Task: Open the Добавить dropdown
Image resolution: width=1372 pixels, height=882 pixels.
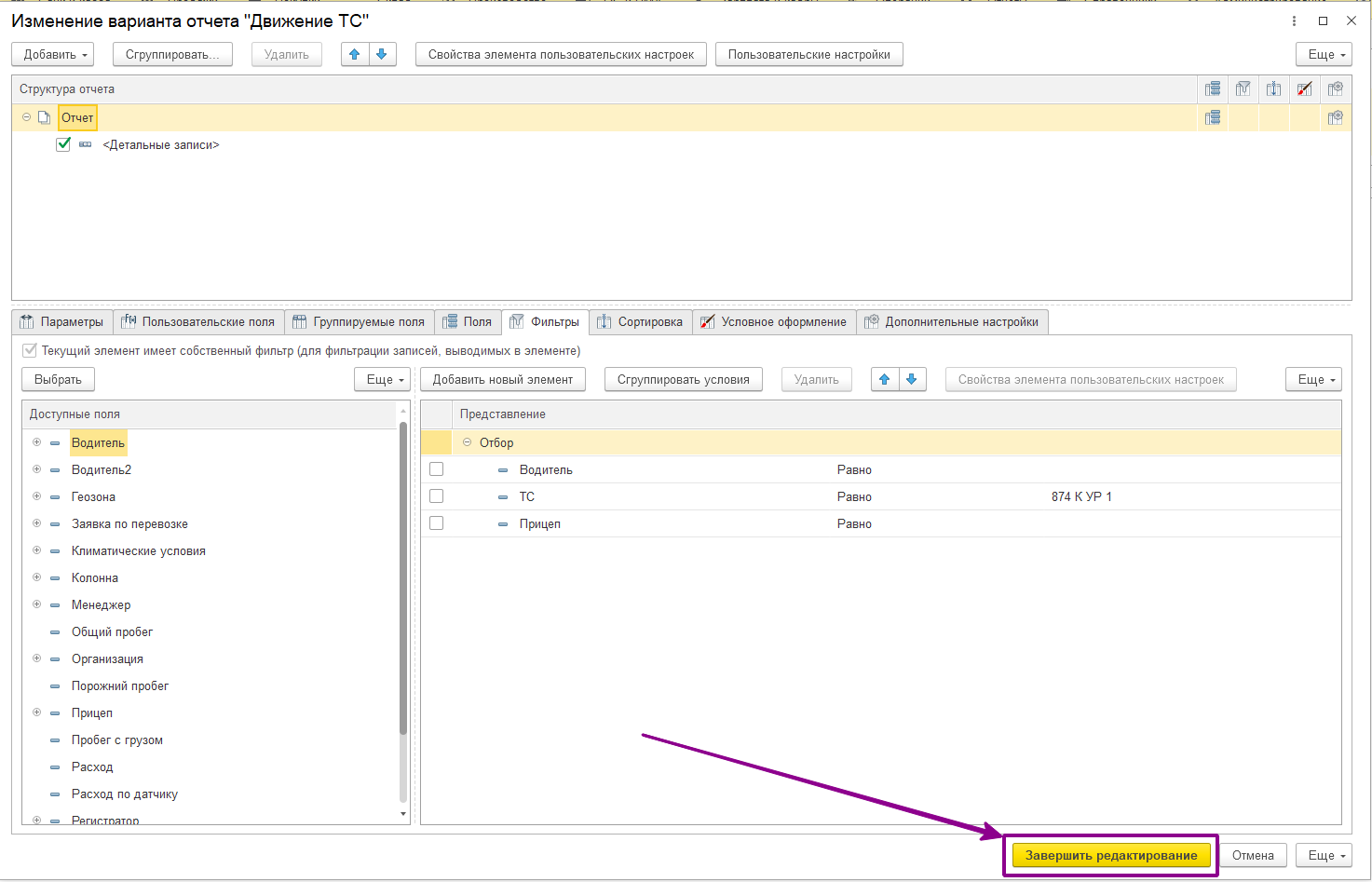Action: point(53,54)
